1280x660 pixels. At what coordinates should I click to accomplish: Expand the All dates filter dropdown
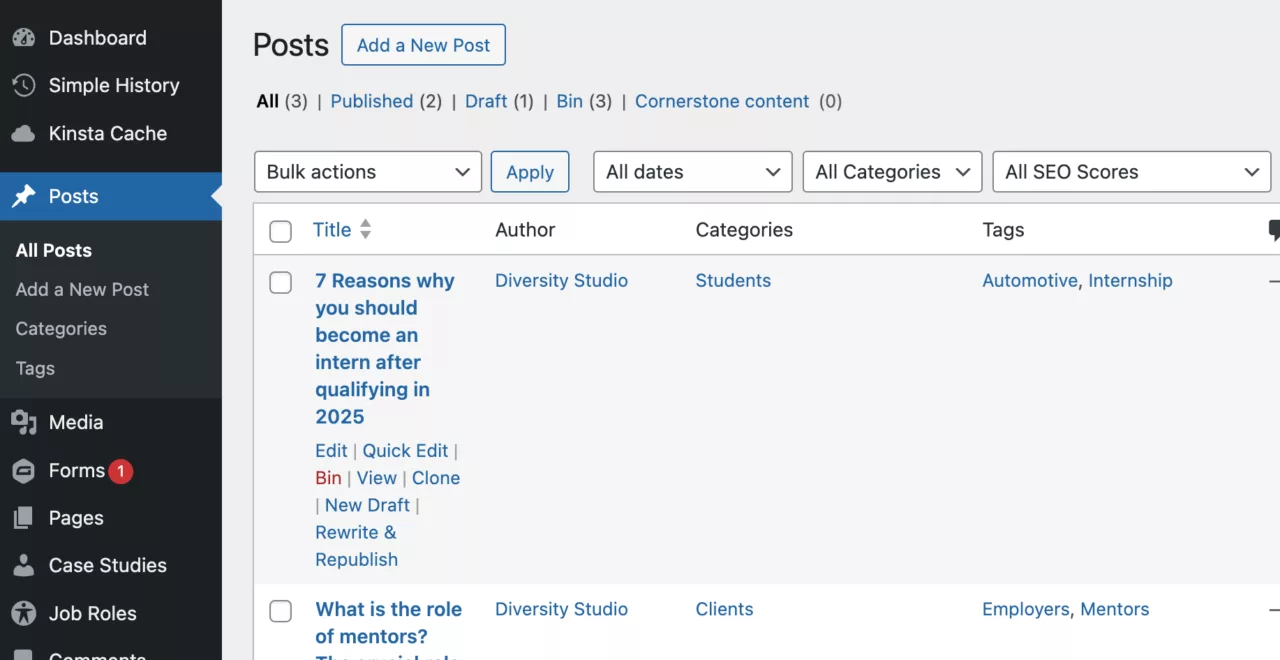692,172
